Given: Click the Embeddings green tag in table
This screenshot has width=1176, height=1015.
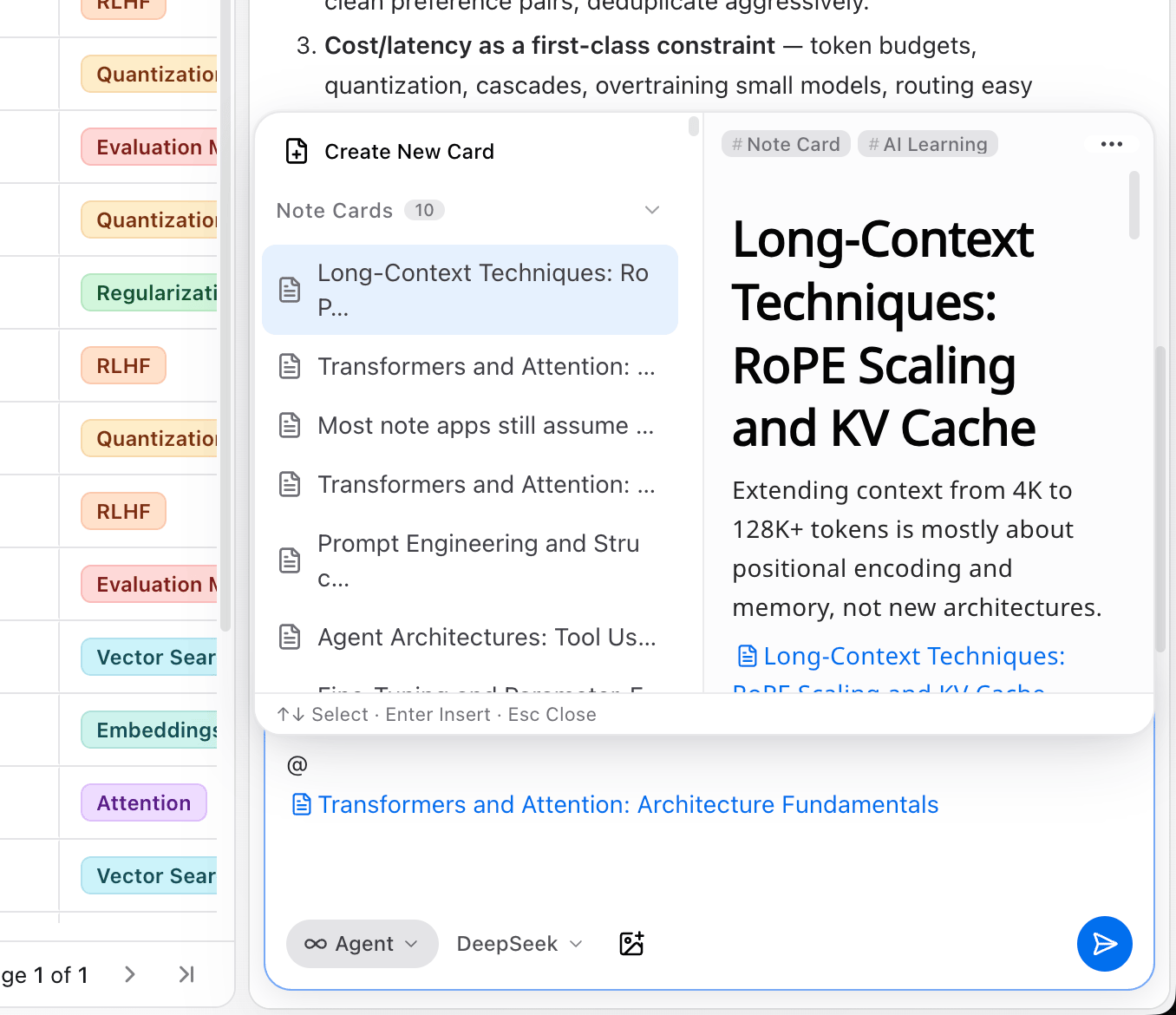Looking at the screenshot, I should pyautogui.click(x=149, y=730).
